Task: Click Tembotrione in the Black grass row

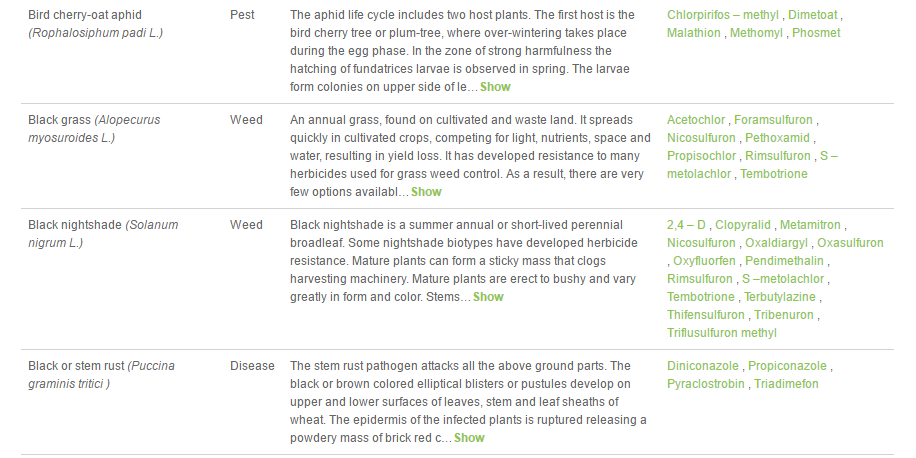Action: click(x=773, y=174)
